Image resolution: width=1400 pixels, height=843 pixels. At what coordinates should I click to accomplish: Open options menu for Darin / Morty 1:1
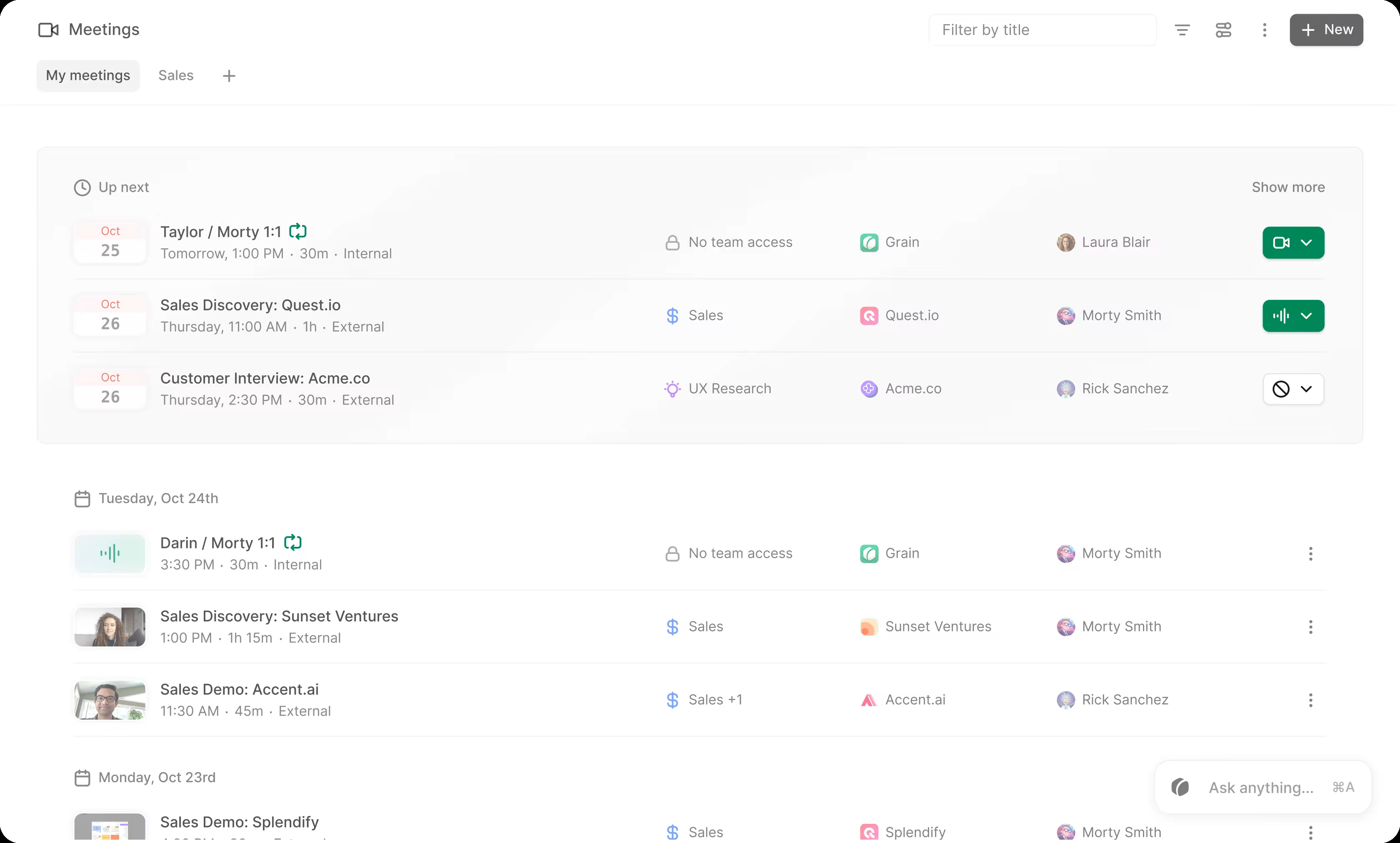coord(1310,554)
